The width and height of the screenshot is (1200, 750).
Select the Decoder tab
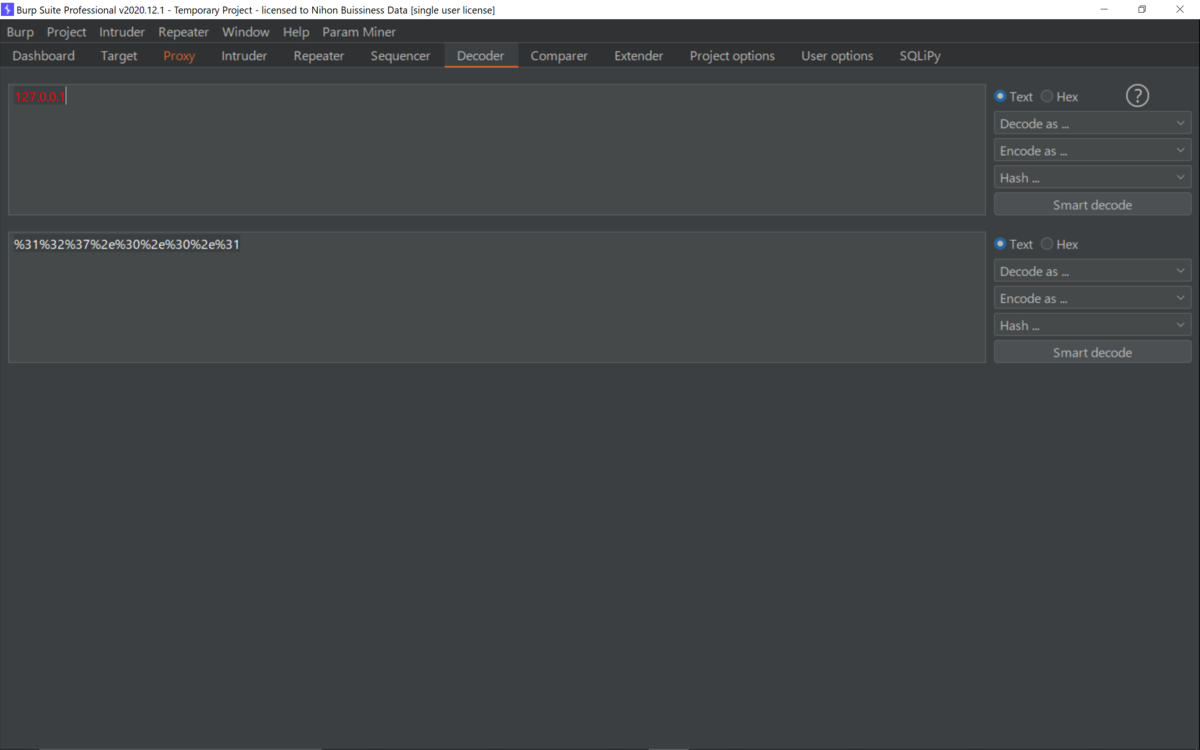pyautogui.click(x=481, y=56)
